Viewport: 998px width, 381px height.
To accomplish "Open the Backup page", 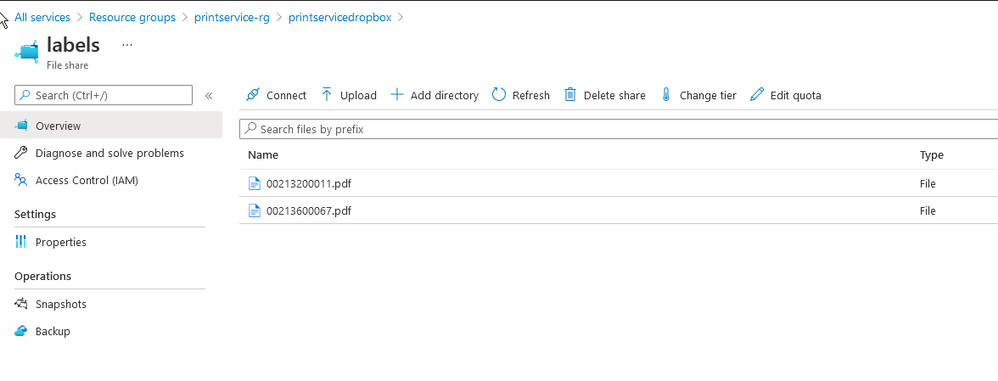I will 53,331.
